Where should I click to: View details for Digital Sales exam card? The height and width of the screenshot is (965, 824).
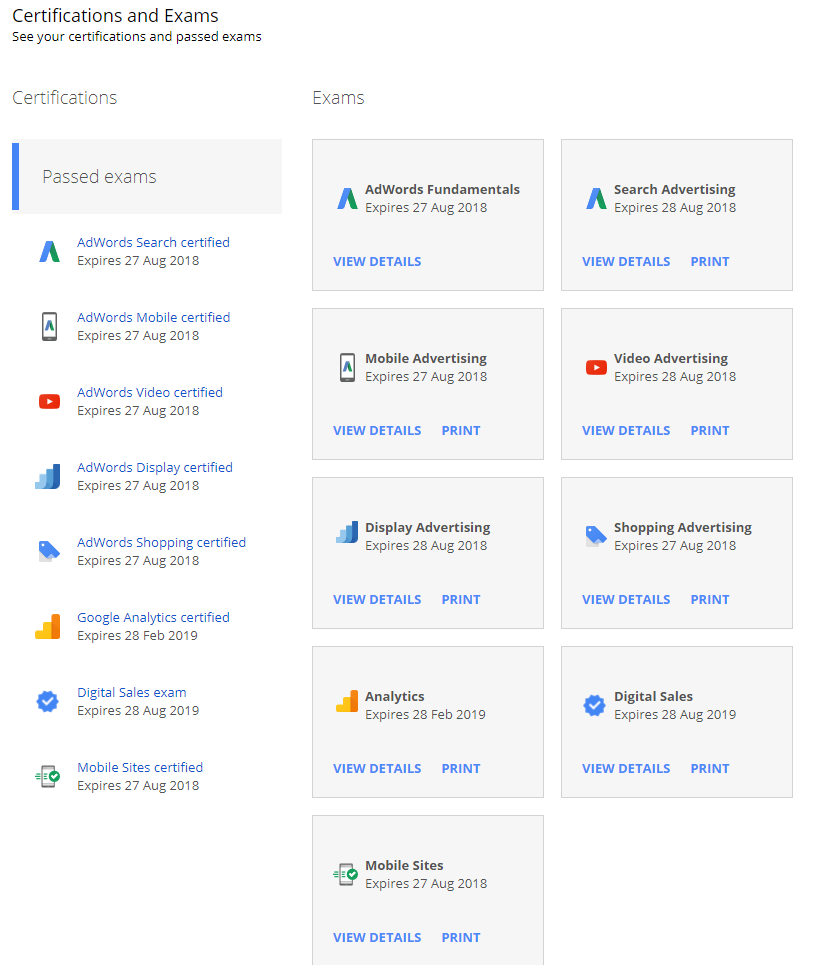tap(626, 769)
